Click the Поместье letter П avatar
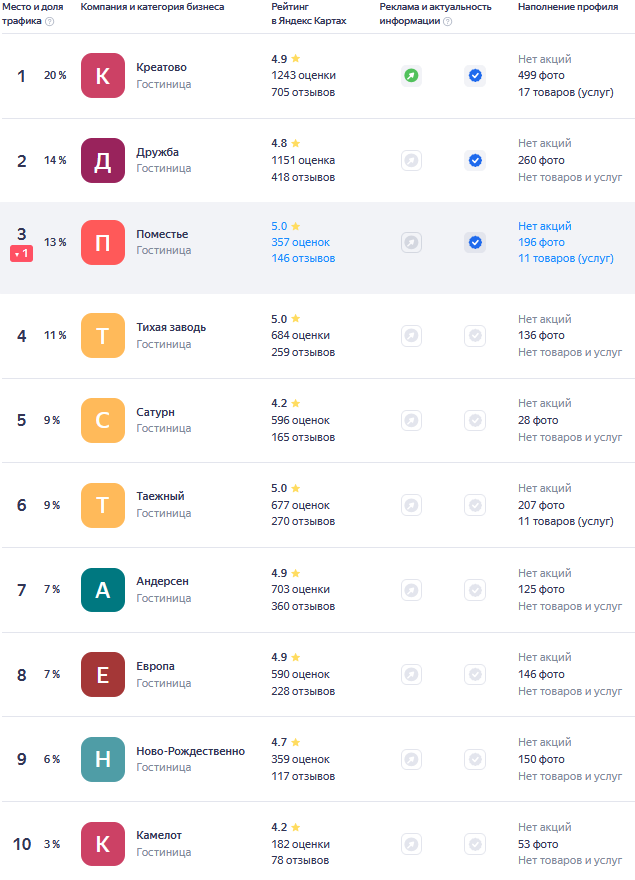This screenshot has width=635, height=880. [x=103, y=242]
